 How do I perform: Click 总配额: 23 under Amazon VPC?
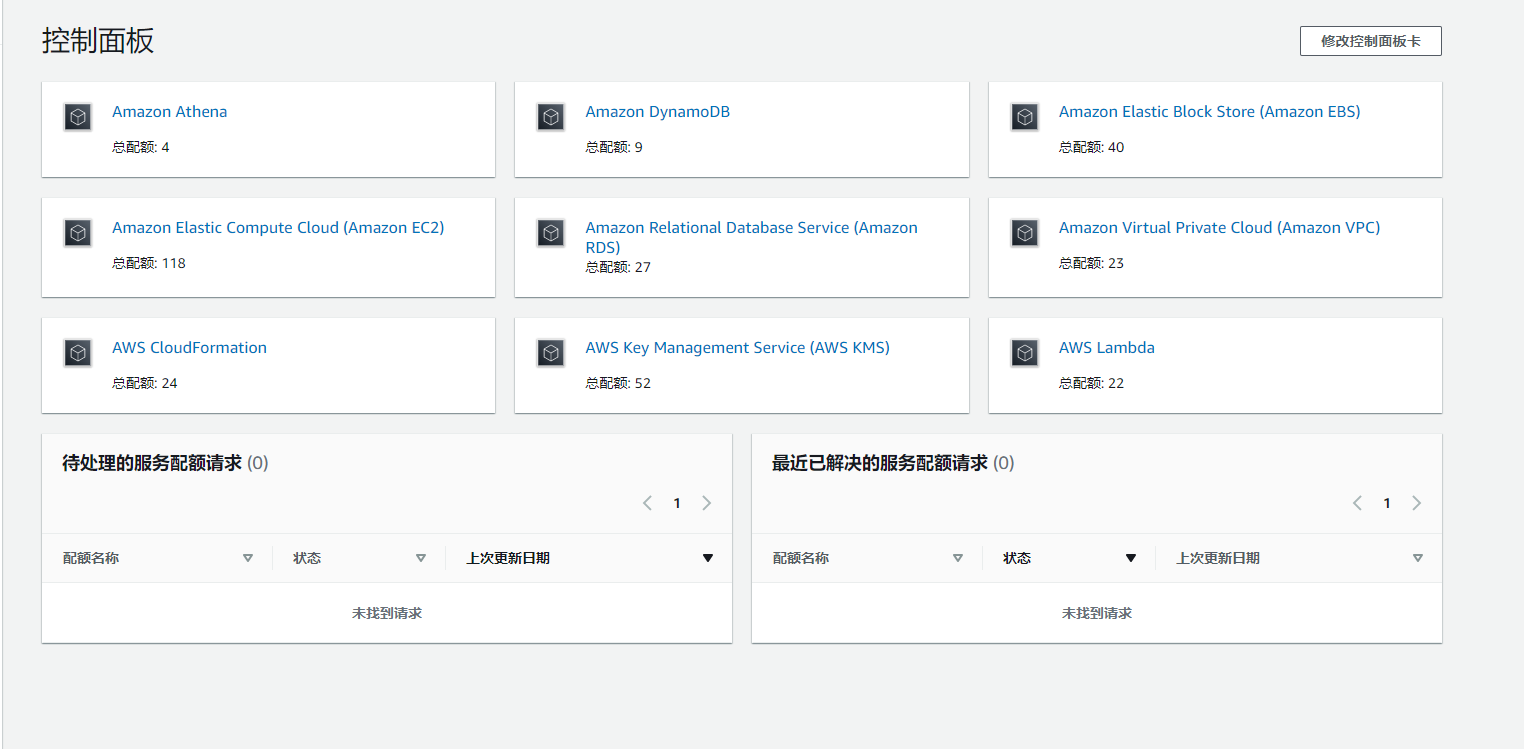pyautogui.click(x=1092, y=263)
